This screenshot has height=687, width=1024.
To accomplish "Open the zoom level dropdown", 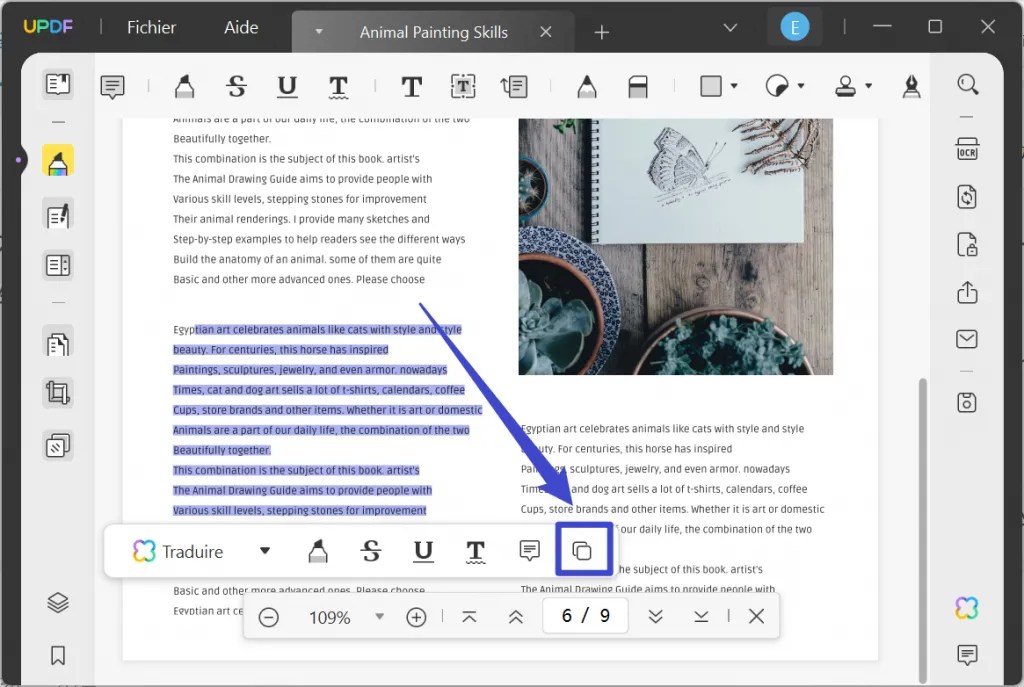I will point(379,616).
